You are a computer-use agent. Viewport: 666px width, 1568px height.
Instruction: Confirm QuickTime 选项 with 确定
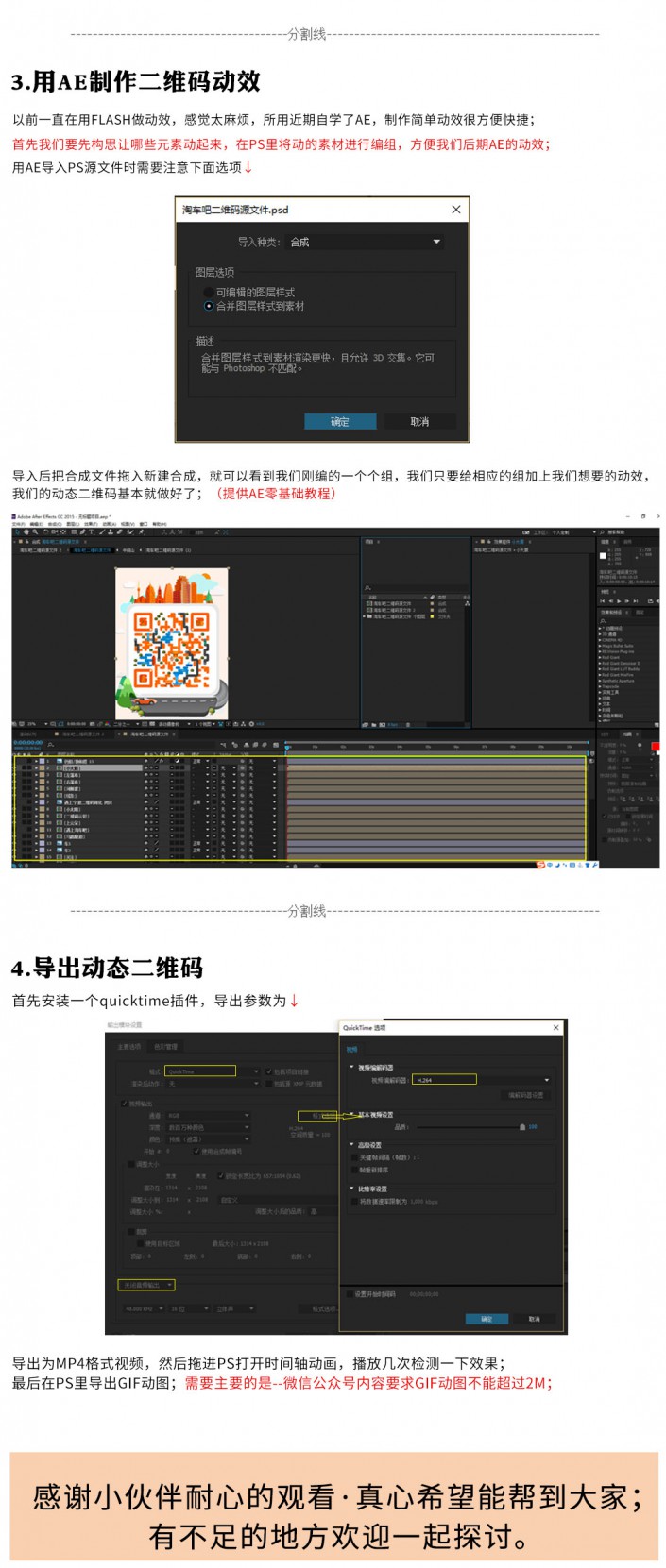click(x=487, y=1319)
